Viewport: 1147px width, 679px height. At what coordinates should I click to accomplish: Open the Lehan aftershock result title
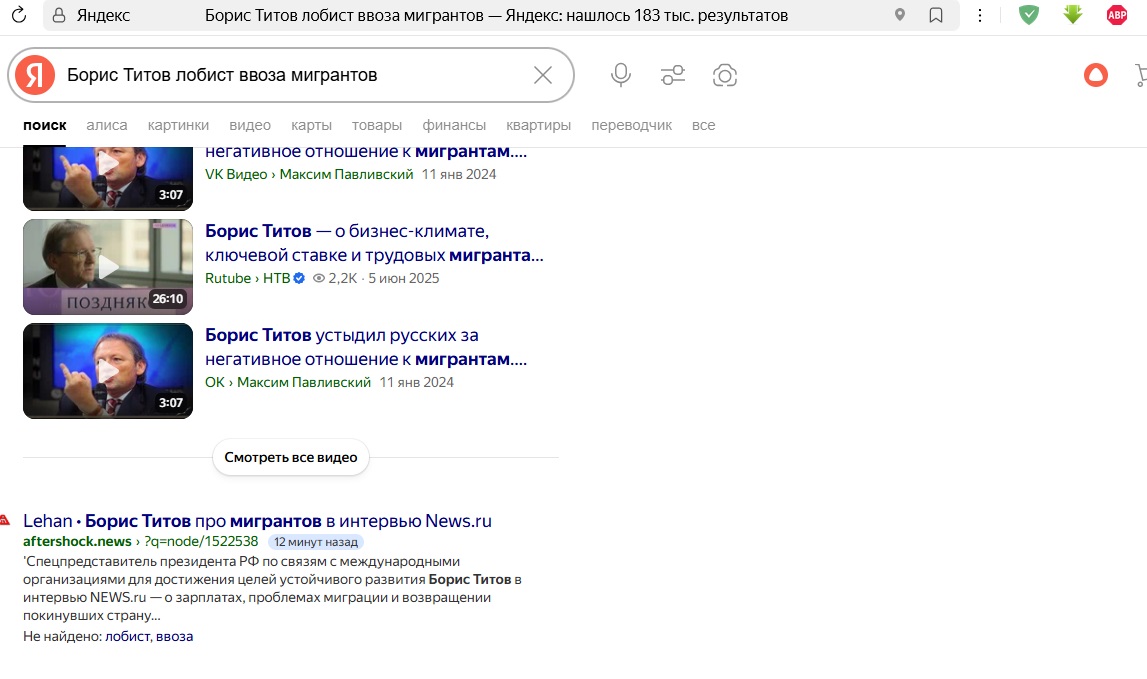pos(257,521)
